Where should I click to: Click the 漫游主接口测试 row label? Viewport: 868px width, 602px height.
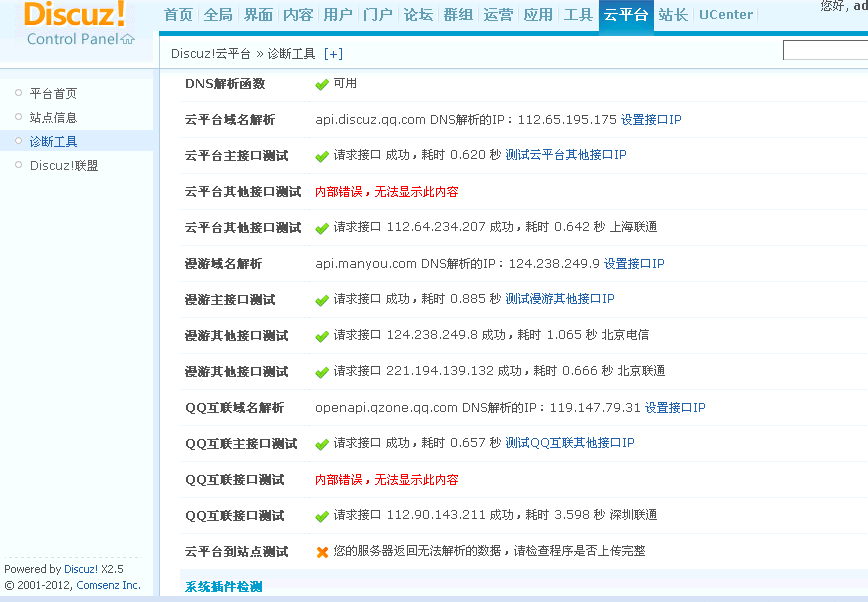(x=230, y=300)
